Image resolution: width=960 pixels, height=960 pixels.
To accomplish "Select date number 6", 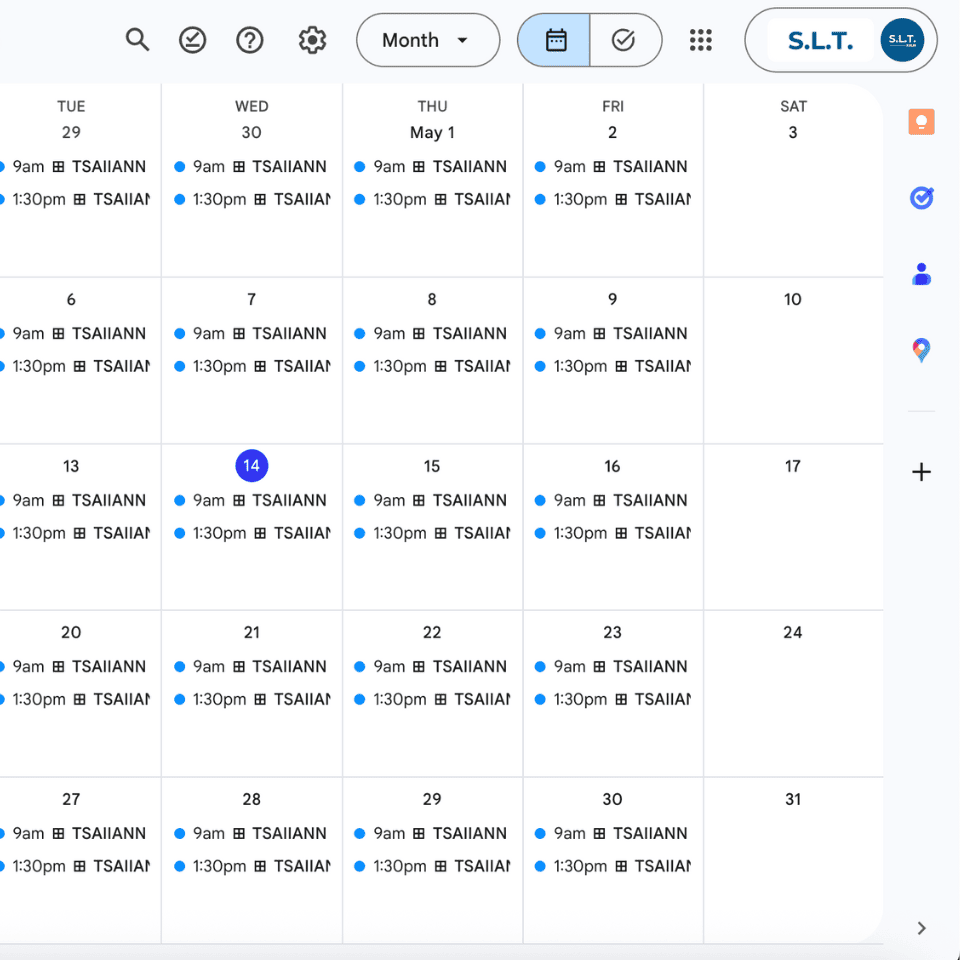I will point(71,299).
